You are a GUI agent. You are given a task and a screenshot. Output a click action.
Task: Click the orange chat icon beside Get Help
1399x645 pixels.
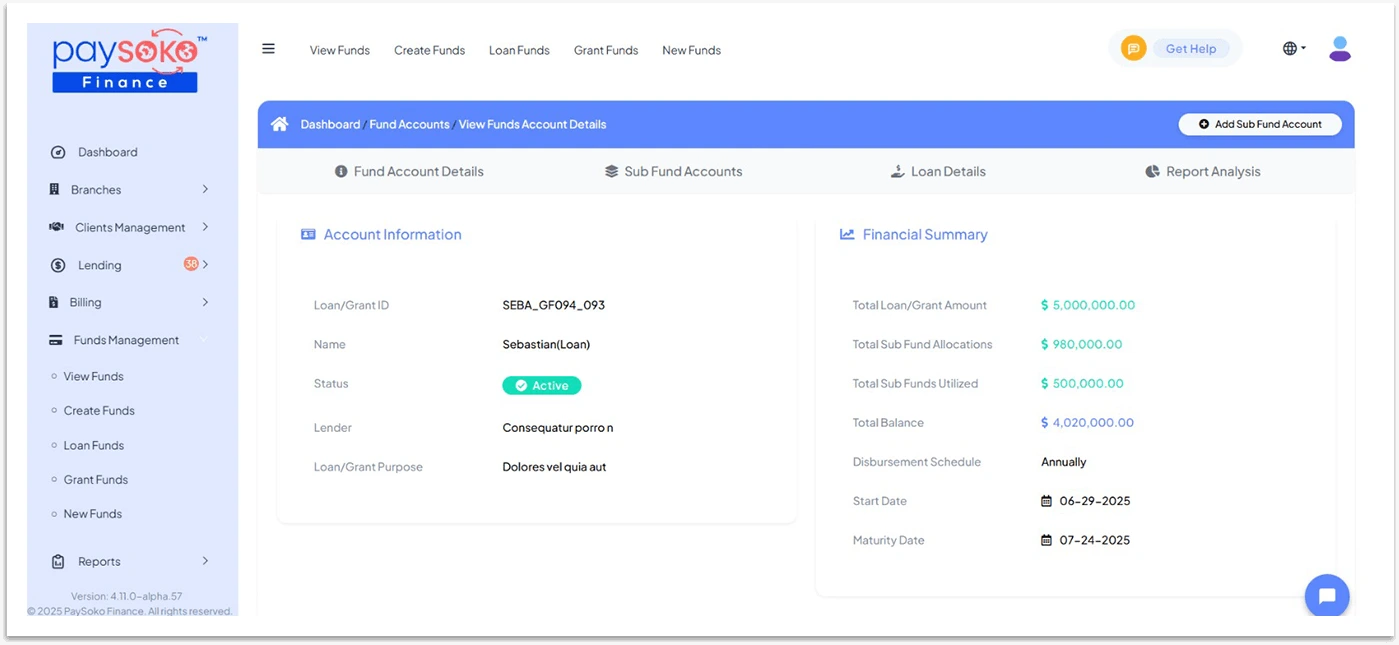(1133, 48)
